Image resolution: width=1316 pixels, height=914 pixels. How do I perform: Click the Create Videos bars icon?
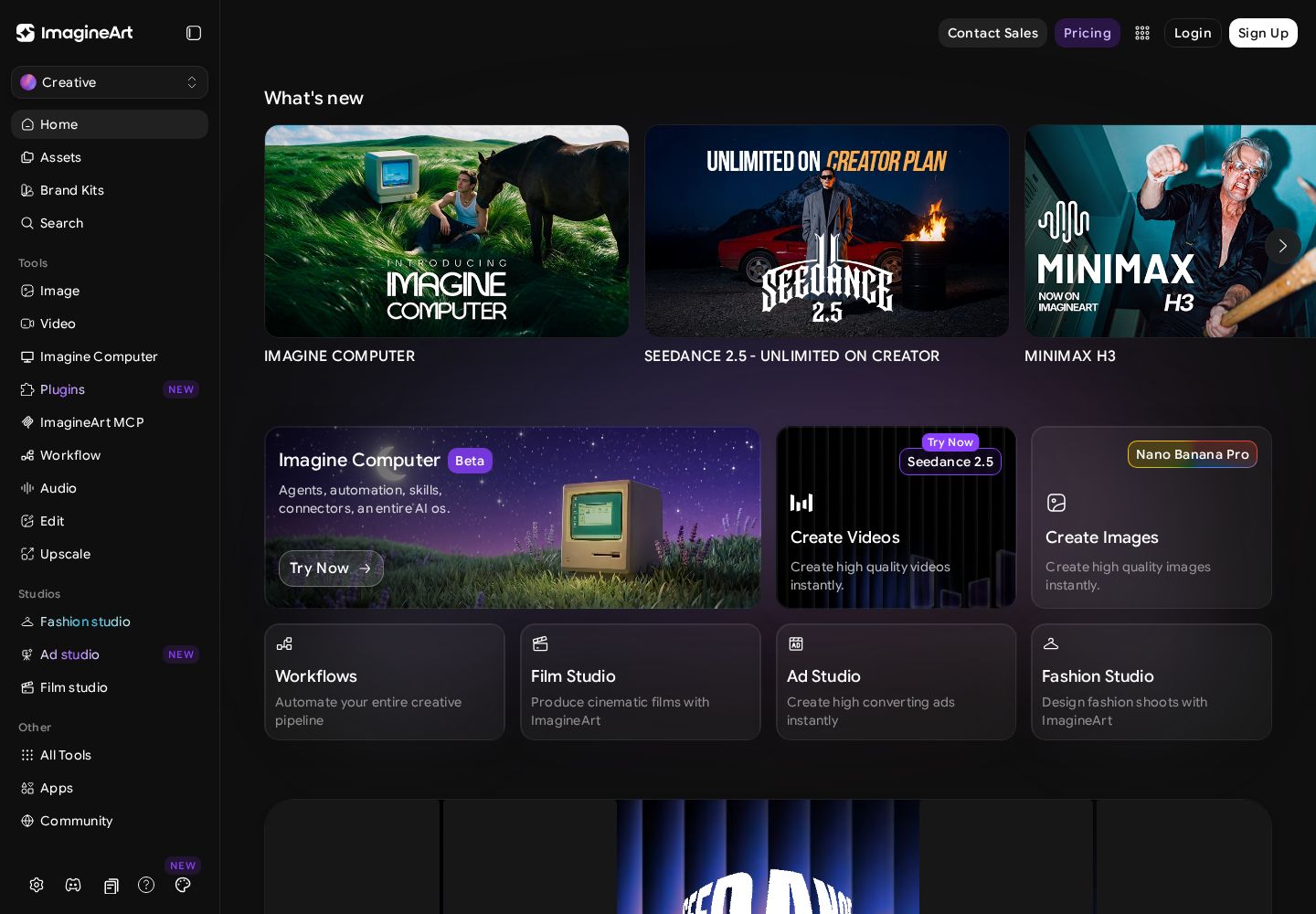click(801, 503)
